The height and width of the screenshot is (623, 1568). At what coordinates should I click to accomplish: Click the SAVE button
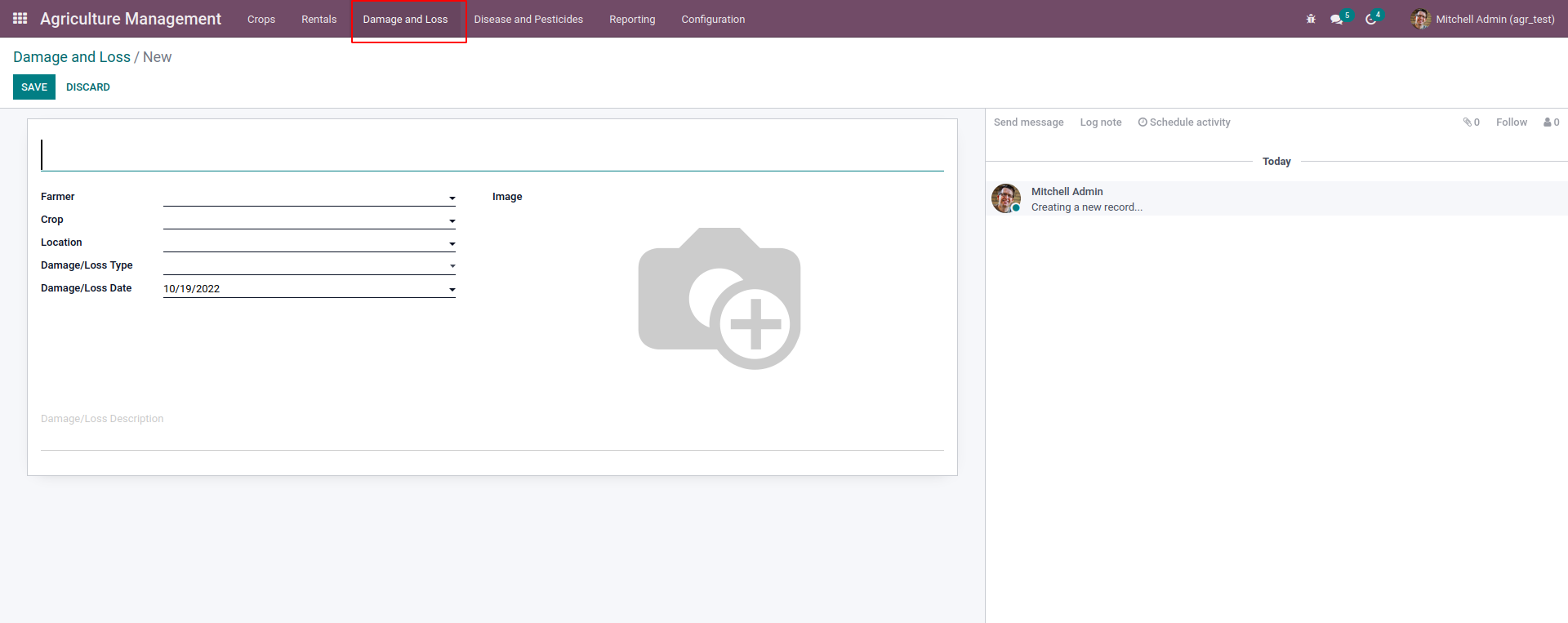pos(34,87)
